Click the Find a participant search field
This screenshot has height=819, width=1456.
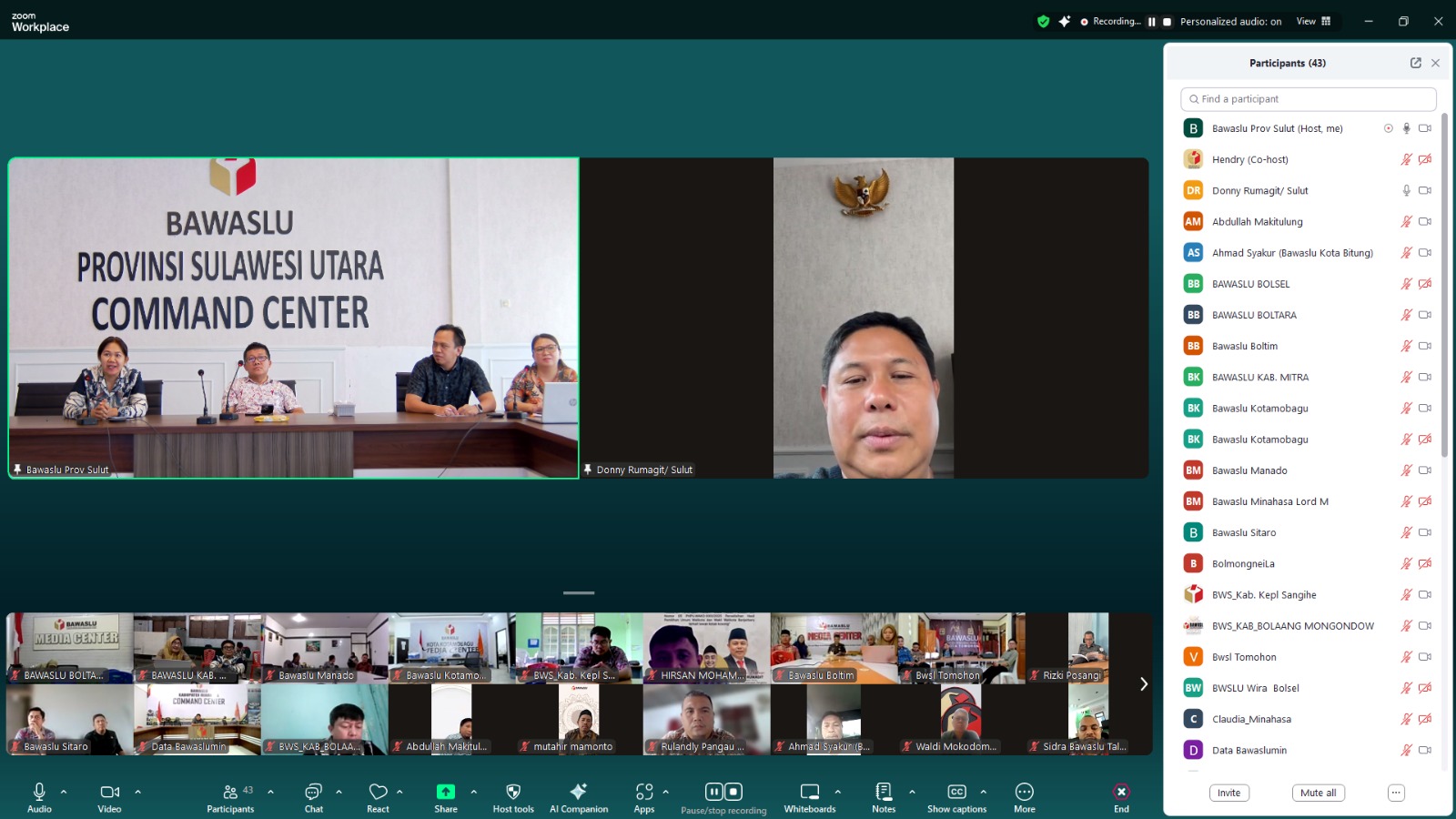pyautogui.click(x=1308, y=99)
